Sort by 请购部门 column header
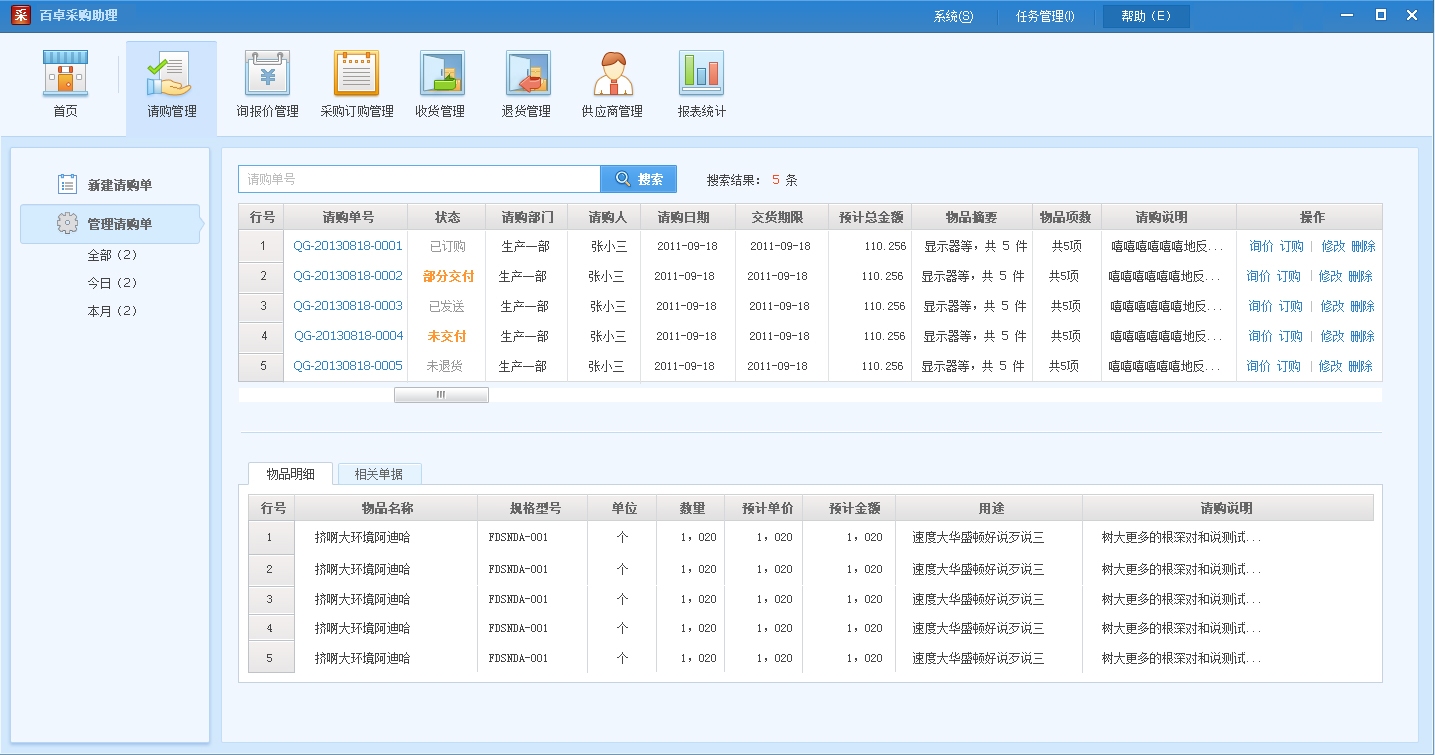1435x755 pixels. pos(527,217)
